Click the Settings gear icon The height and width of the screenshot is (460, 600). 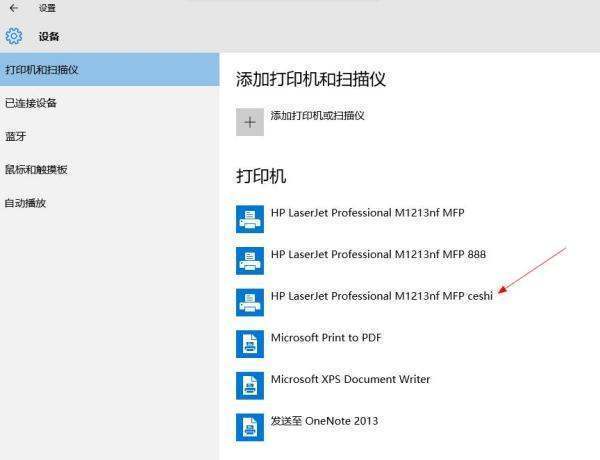[x=14, y=36]
